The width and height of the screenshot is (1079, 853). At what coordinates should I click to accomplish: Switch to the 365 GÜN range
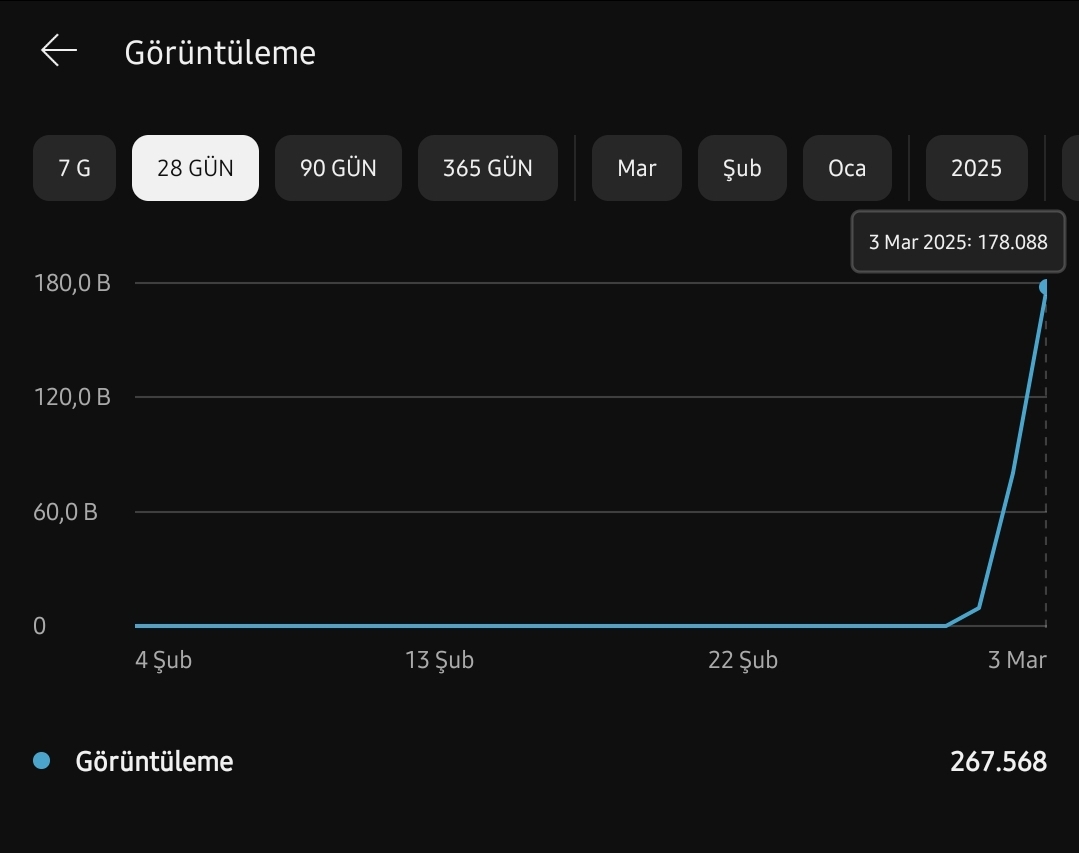click(x=488, y=168)
